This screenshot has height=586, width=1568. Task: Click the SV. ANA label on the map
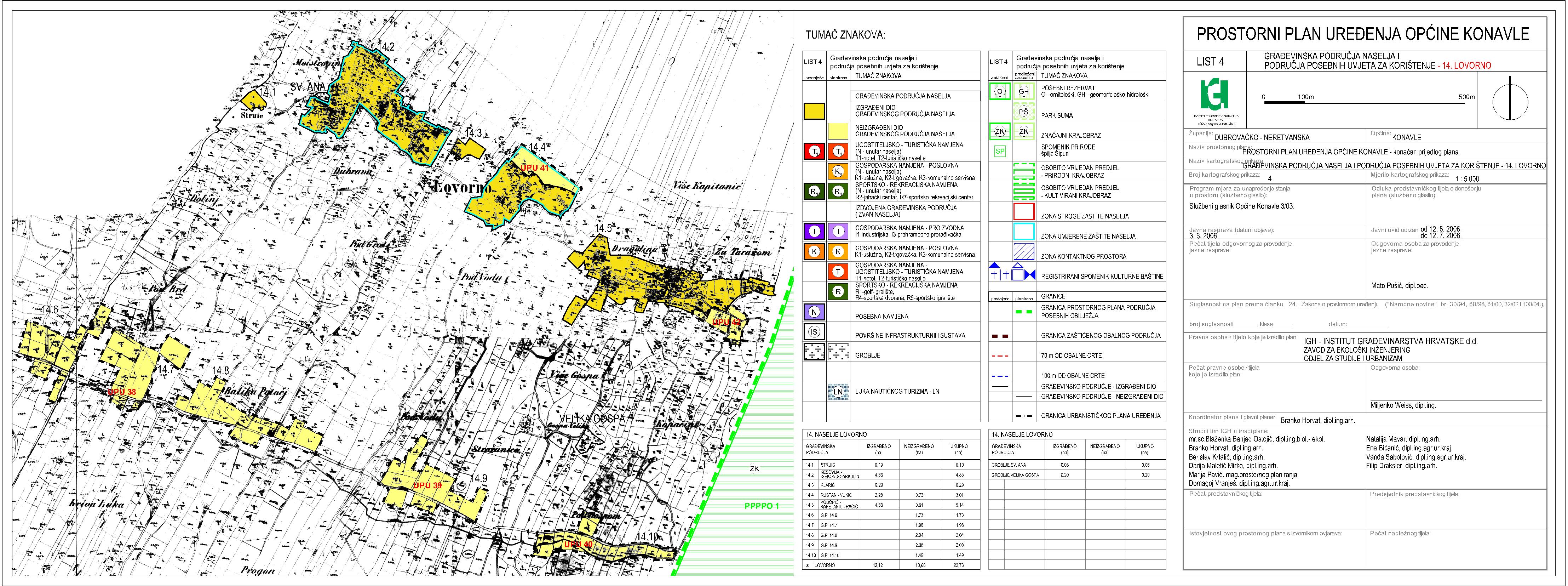[x=309, y=87]
